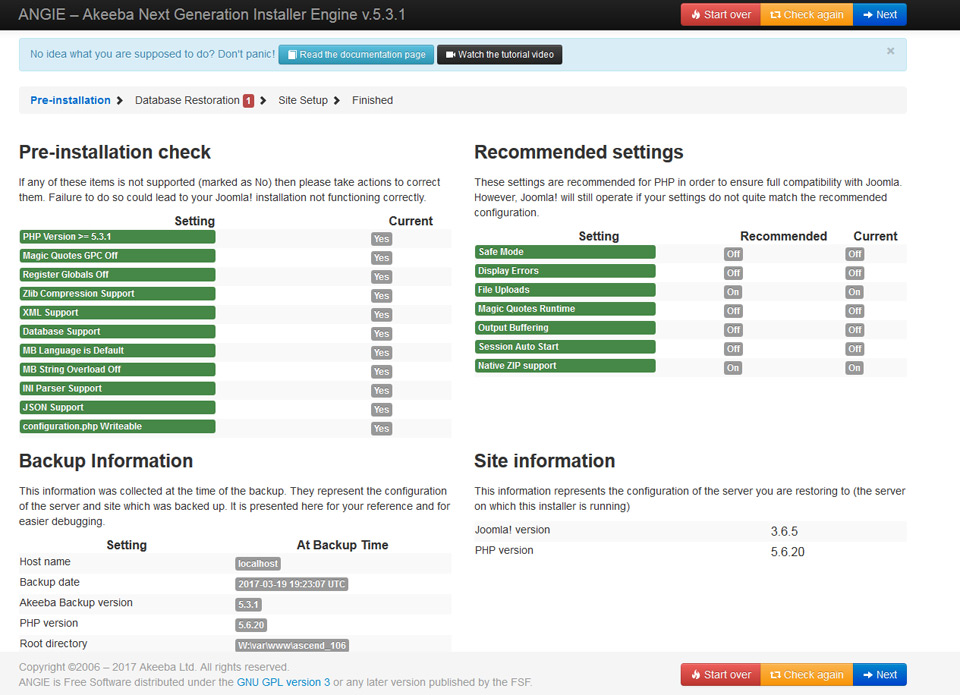
Task: Click the Magic Quotes GPC Off label
Action: (118, 256)
